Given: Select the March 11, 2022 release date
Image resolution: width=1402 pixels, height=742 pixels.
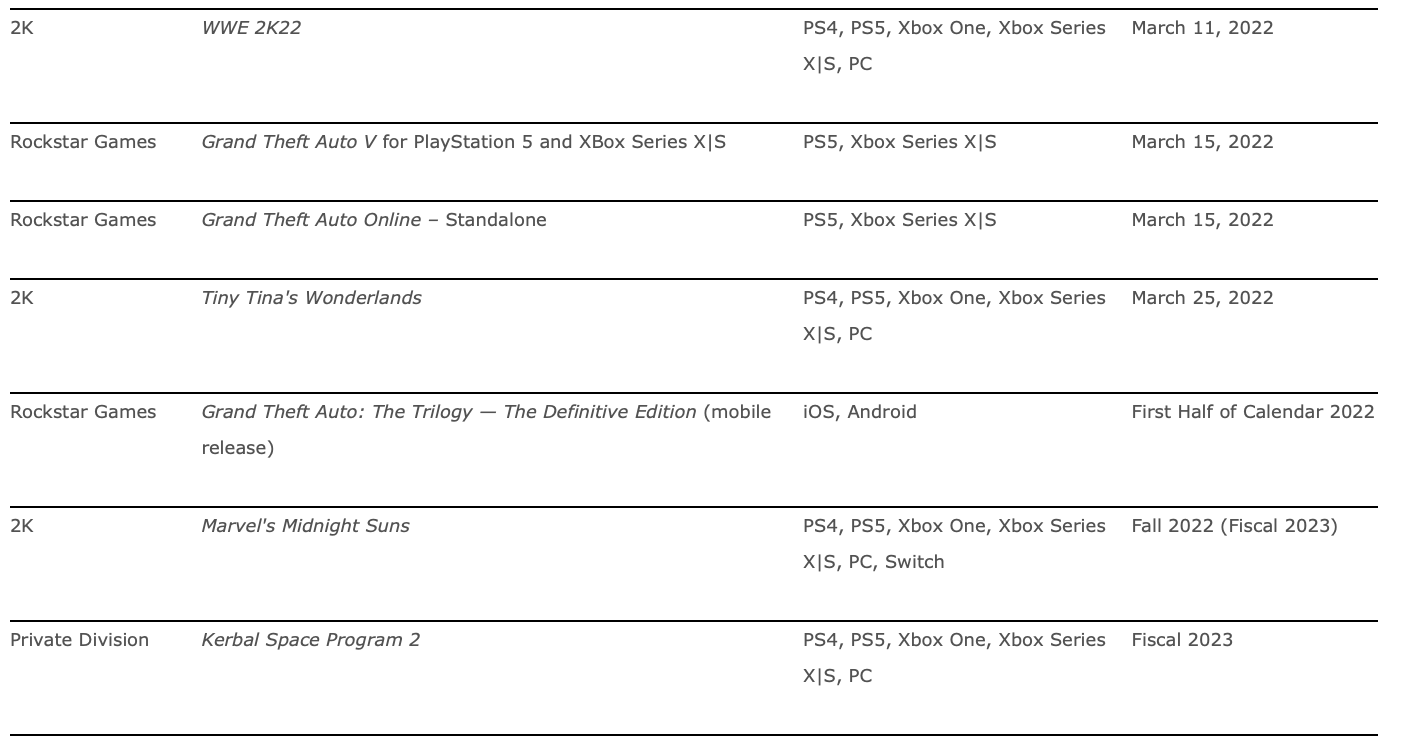Looking at the screenshot, I should tap(1202, 28).
